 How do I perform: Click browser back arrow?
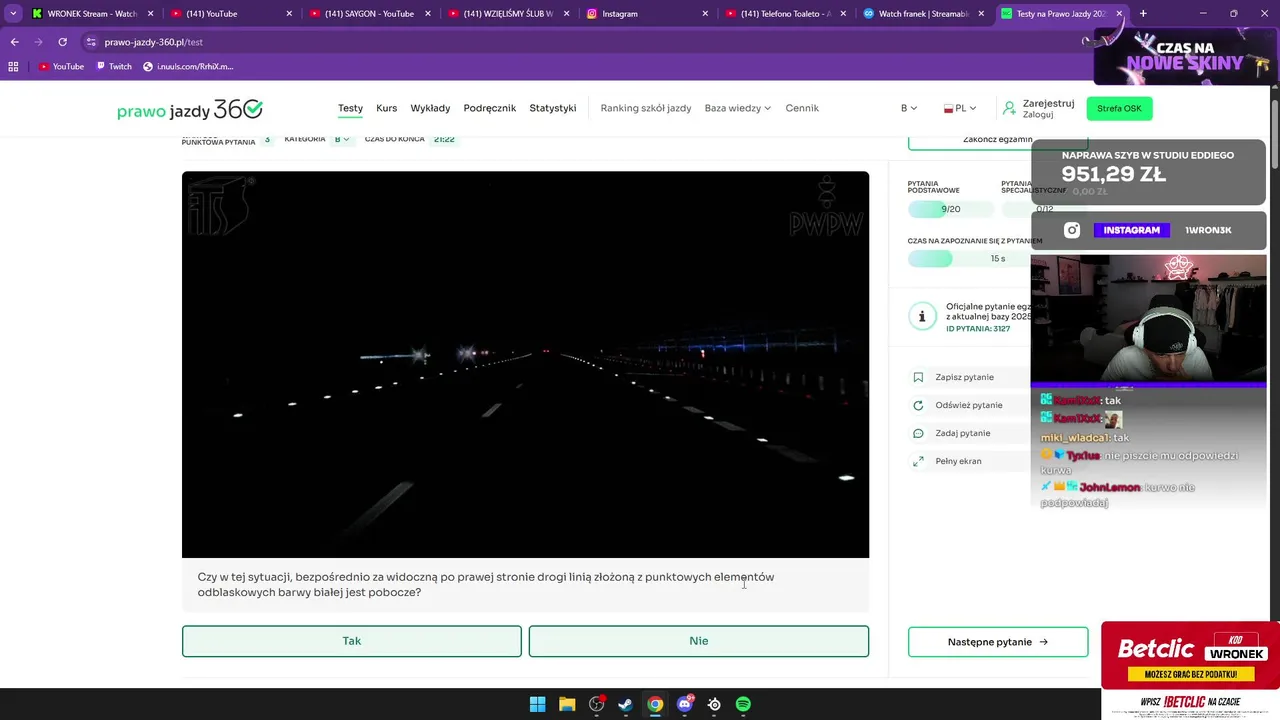pyautogui.click(x=14, y=42)
